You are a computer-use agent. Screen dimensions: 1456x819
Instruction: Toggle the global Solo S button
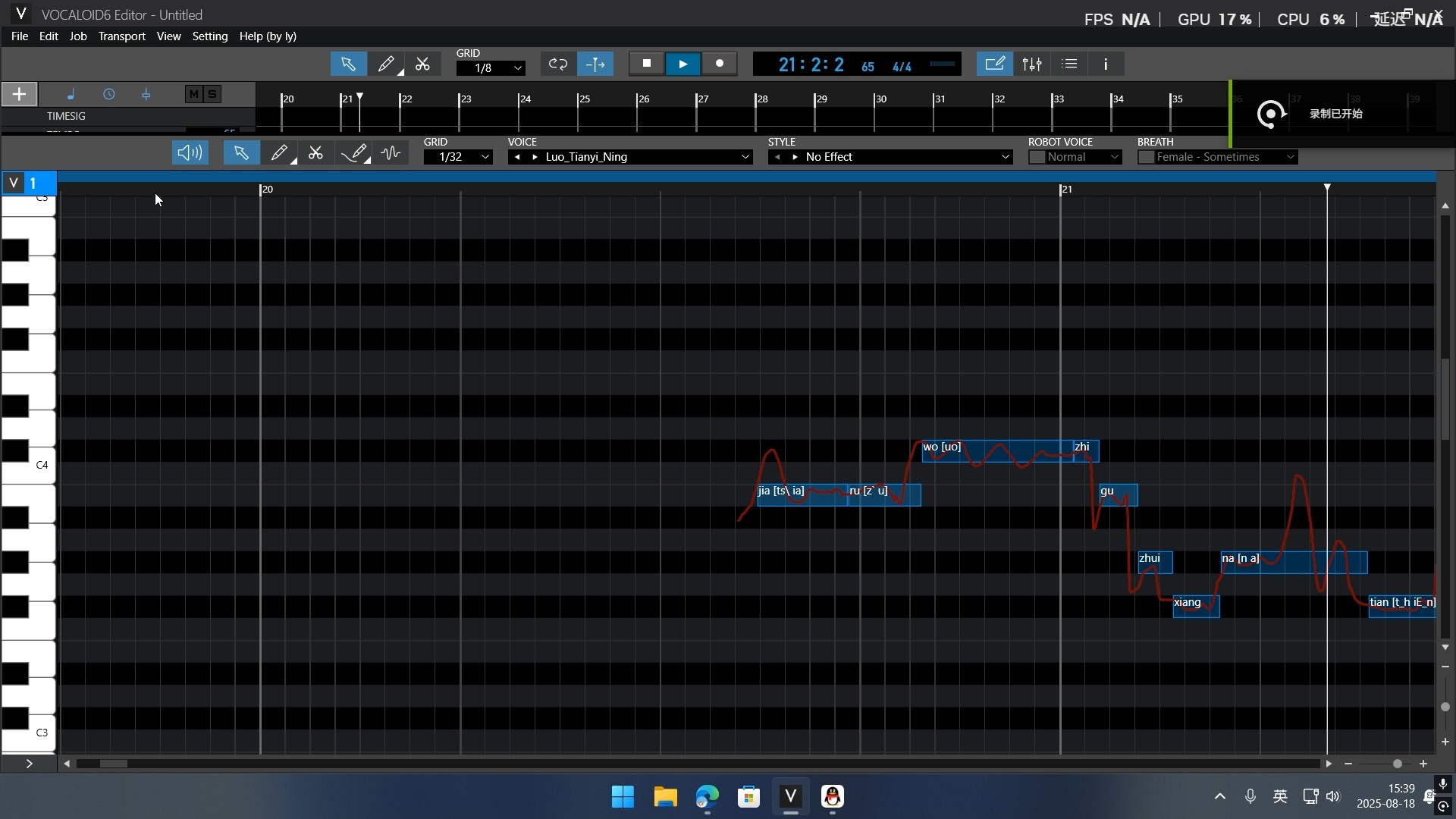[212, 94]
